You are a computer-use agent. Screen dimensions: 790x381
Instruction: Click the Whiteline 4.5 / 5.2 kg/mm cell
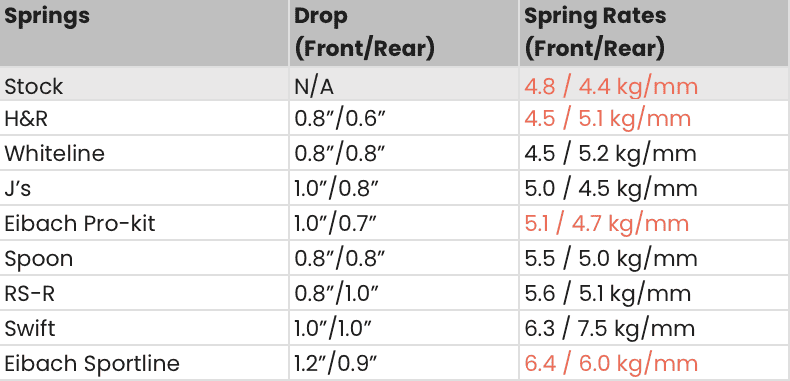coord(654,153)
